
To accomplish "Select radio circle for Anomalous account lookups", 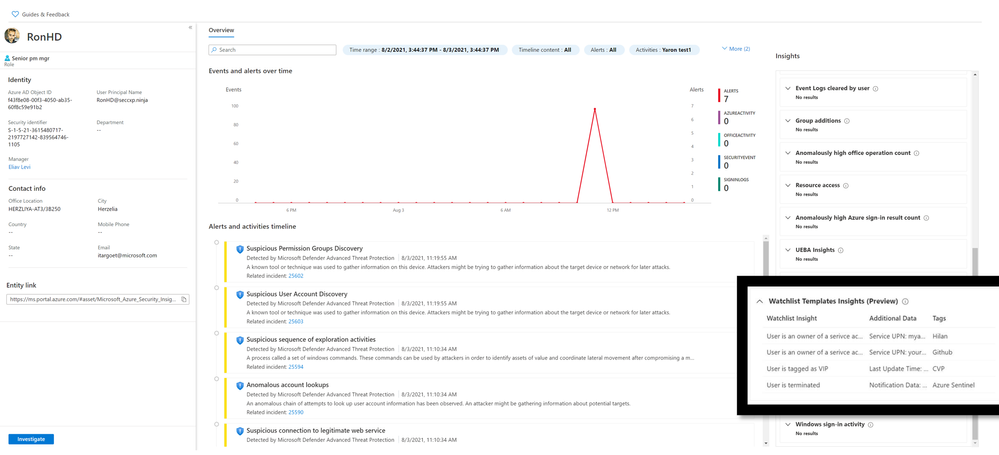I will [217, 379].
